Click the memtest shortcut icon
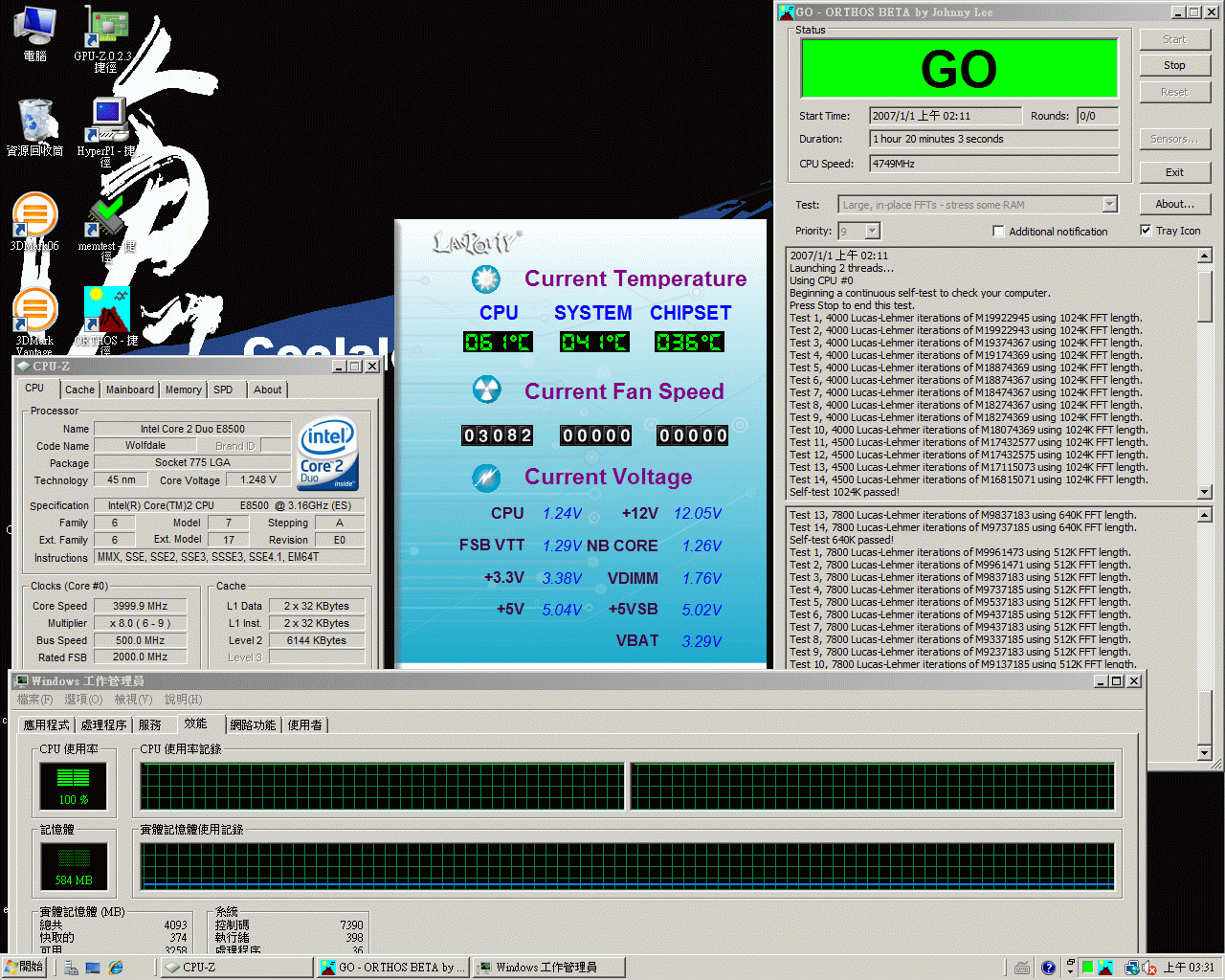 106,228
